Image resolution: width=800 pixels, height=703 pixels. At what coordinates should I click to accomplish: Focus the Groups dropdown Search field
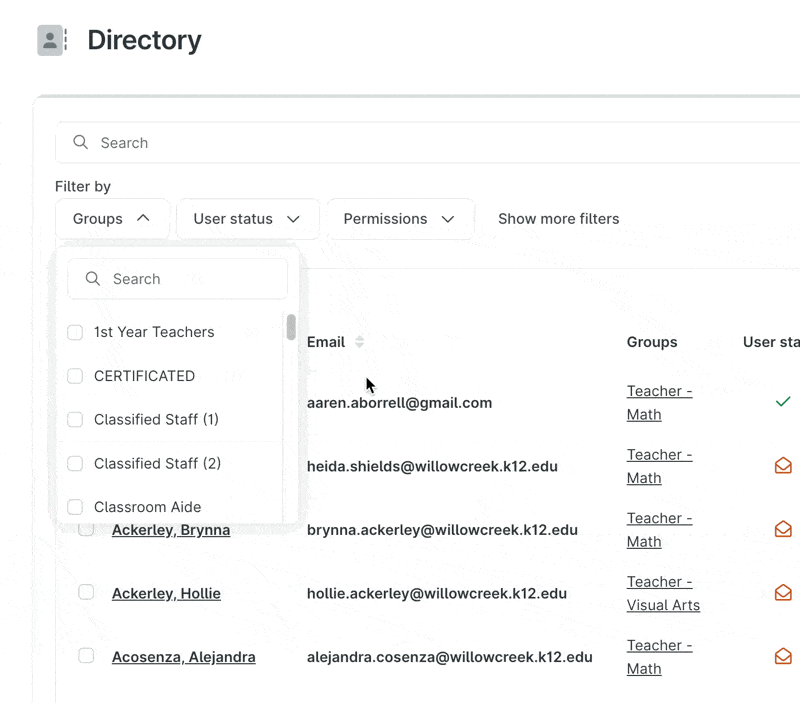click(178, 279)
